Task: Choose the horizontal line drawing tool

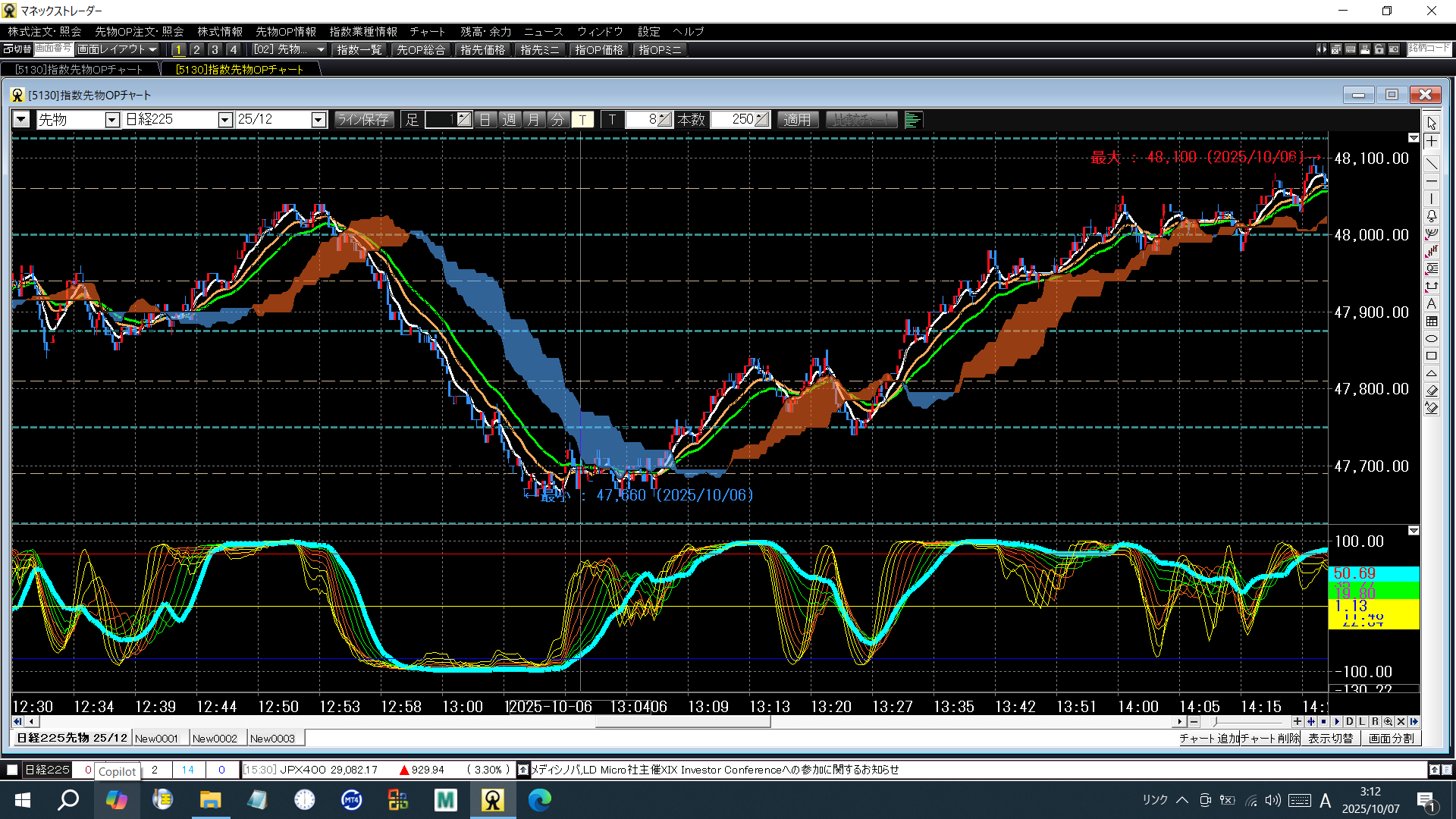Action: coord(1431,182)
